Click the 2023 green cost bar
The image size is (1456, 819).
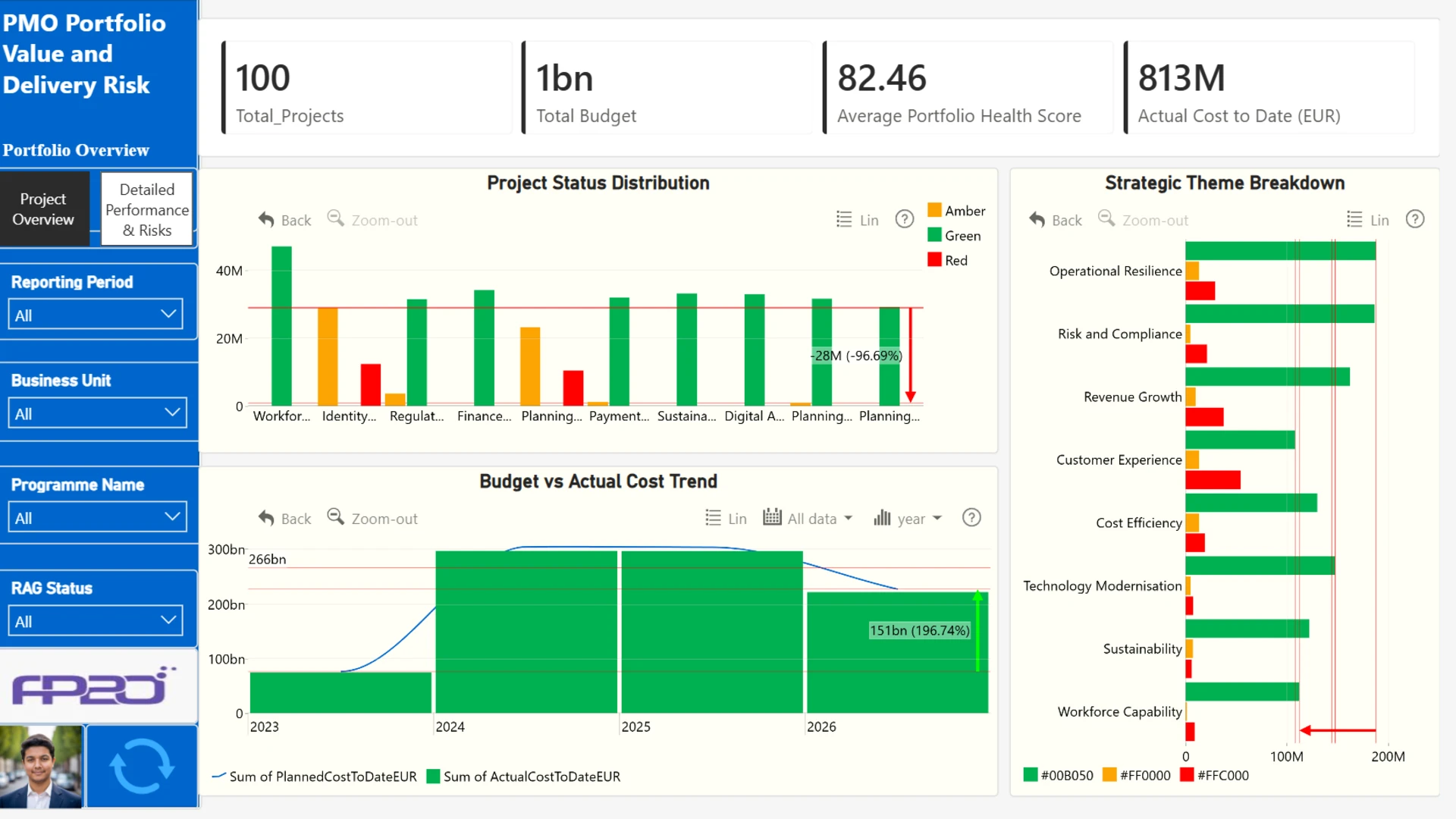pos(340,692)
